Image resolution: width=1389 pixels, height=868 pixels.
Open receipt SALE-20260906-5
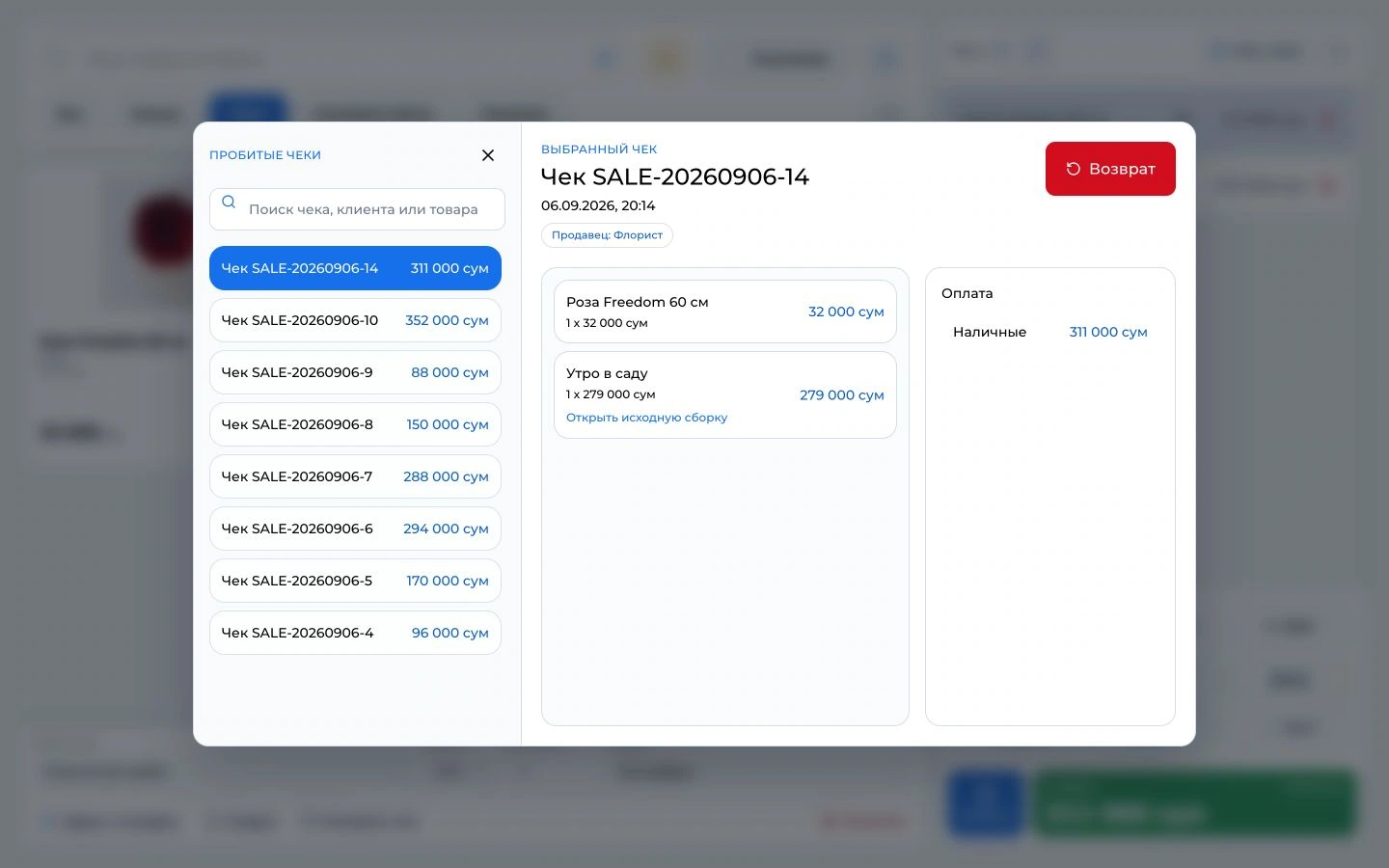[355, 581]
